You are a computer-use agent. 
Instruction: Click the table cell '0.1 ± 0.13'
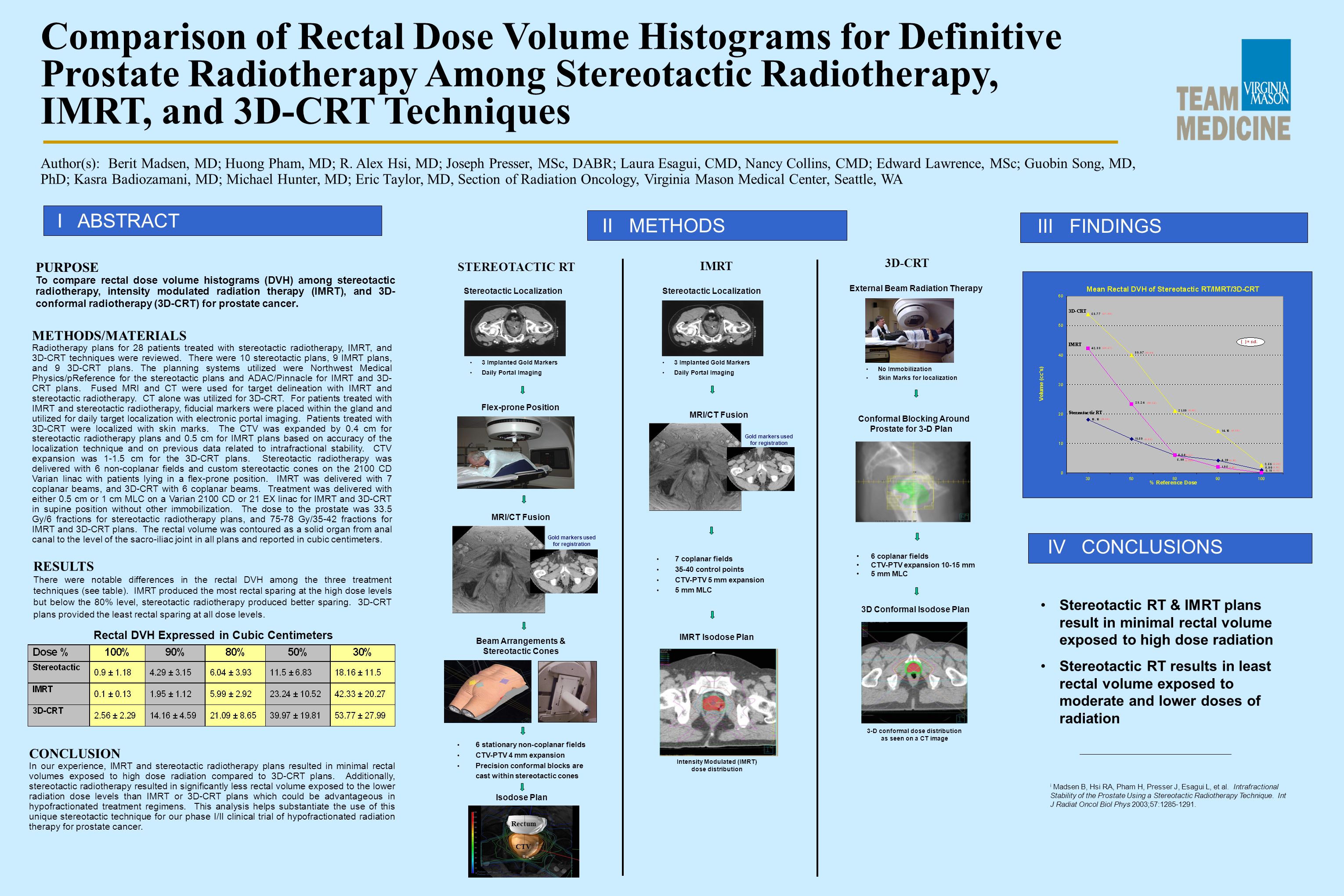[117, 694]
